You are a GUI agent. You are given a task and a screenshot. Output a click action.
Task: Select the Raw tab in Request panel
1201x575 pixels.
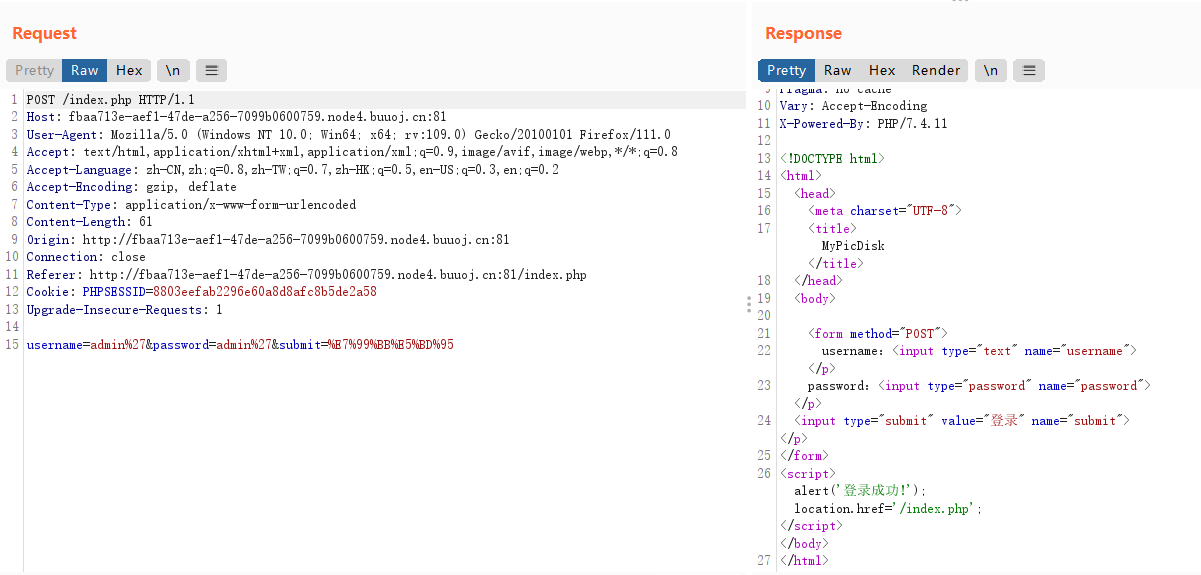85,70
